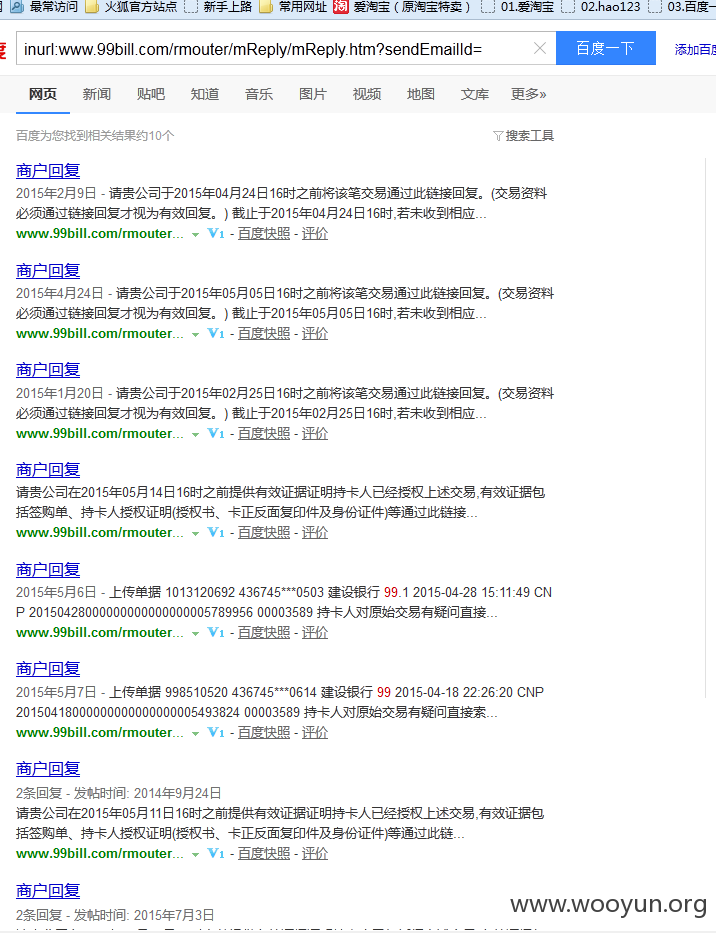
Task: Click V1 credibility icon on 2015年4月24日 result
Action: click(215, 333)
